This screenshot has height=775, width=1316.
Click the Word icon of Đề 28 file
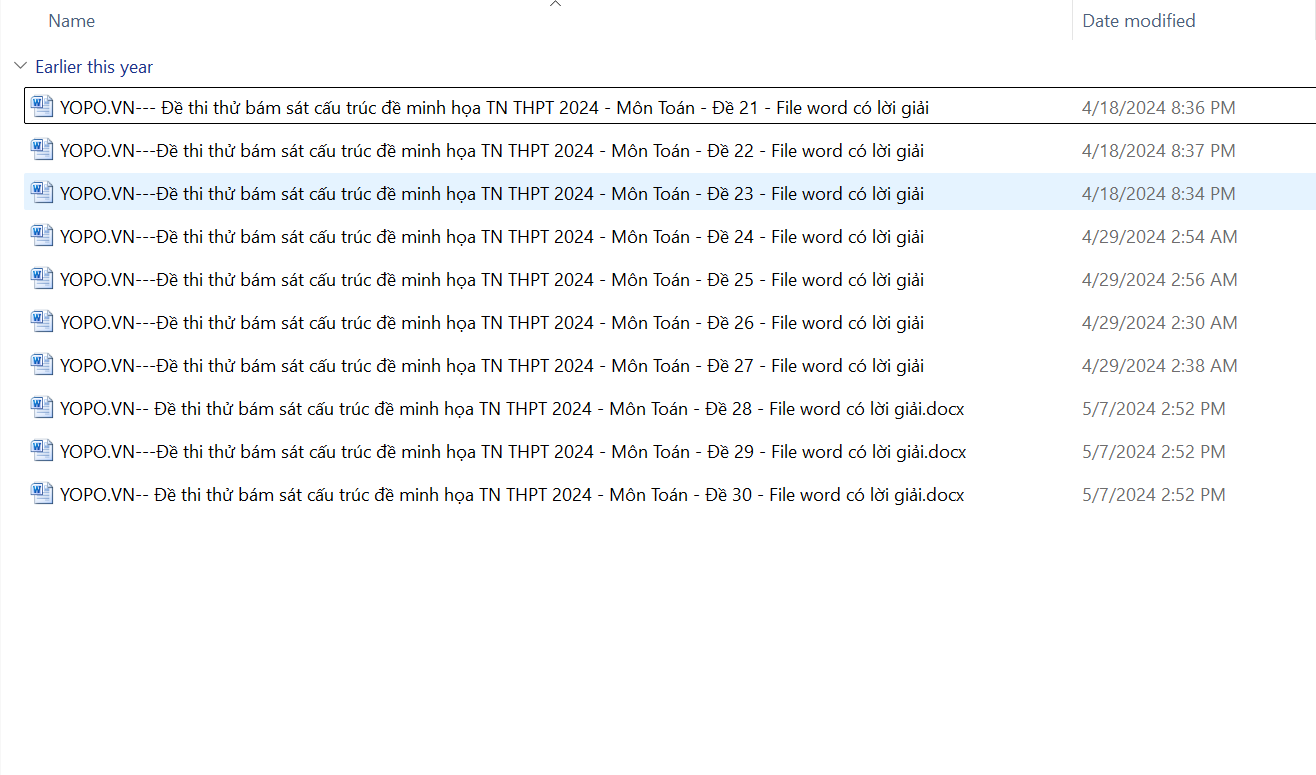(x=42, y=408)
